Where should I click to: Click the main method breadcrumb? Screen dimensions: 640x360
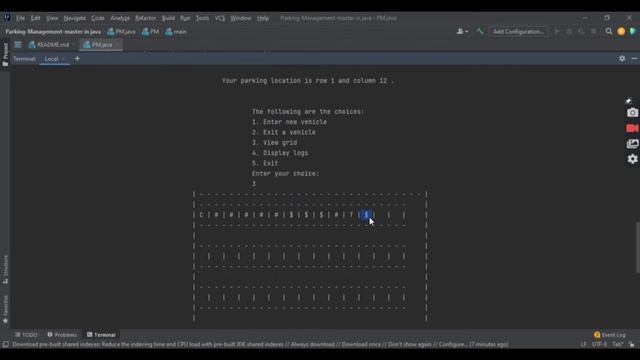[176, 31]
